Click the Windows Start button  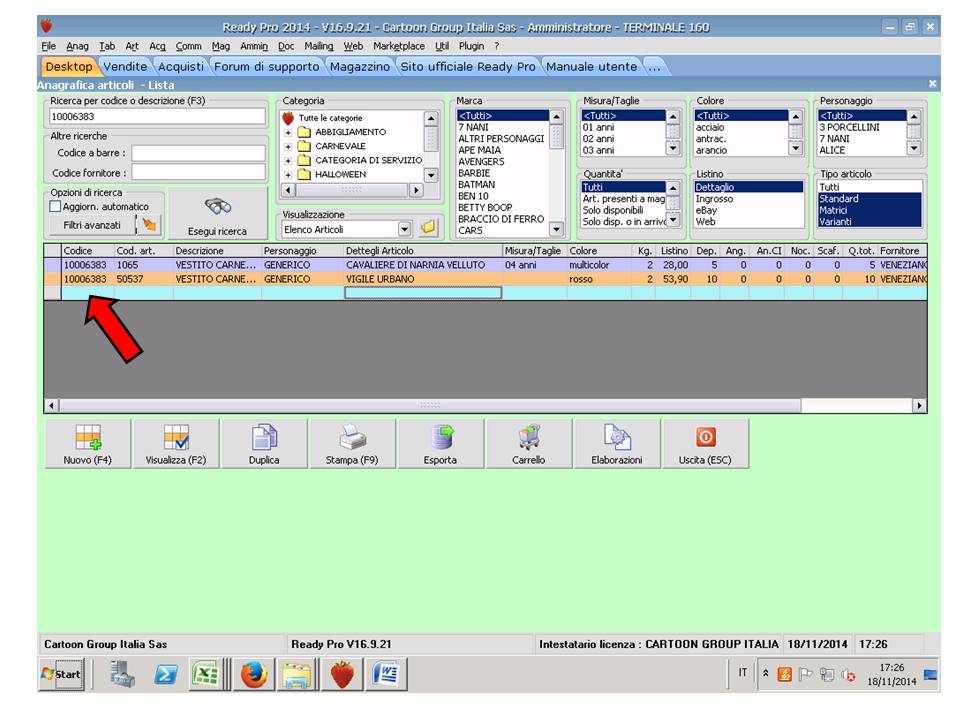point(62,674)
